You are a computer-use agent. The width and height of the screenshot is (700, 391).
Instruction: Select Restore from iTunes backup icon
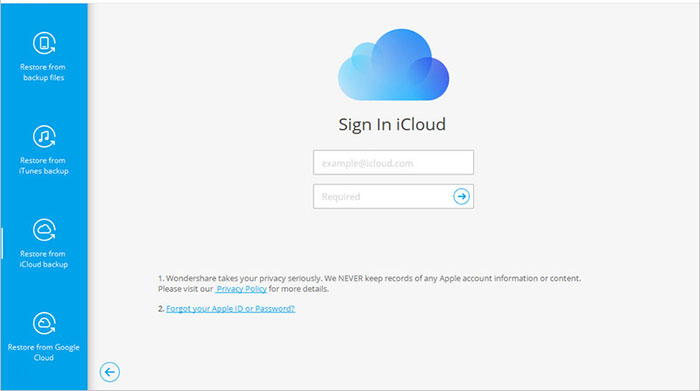(x=44, y=137)
